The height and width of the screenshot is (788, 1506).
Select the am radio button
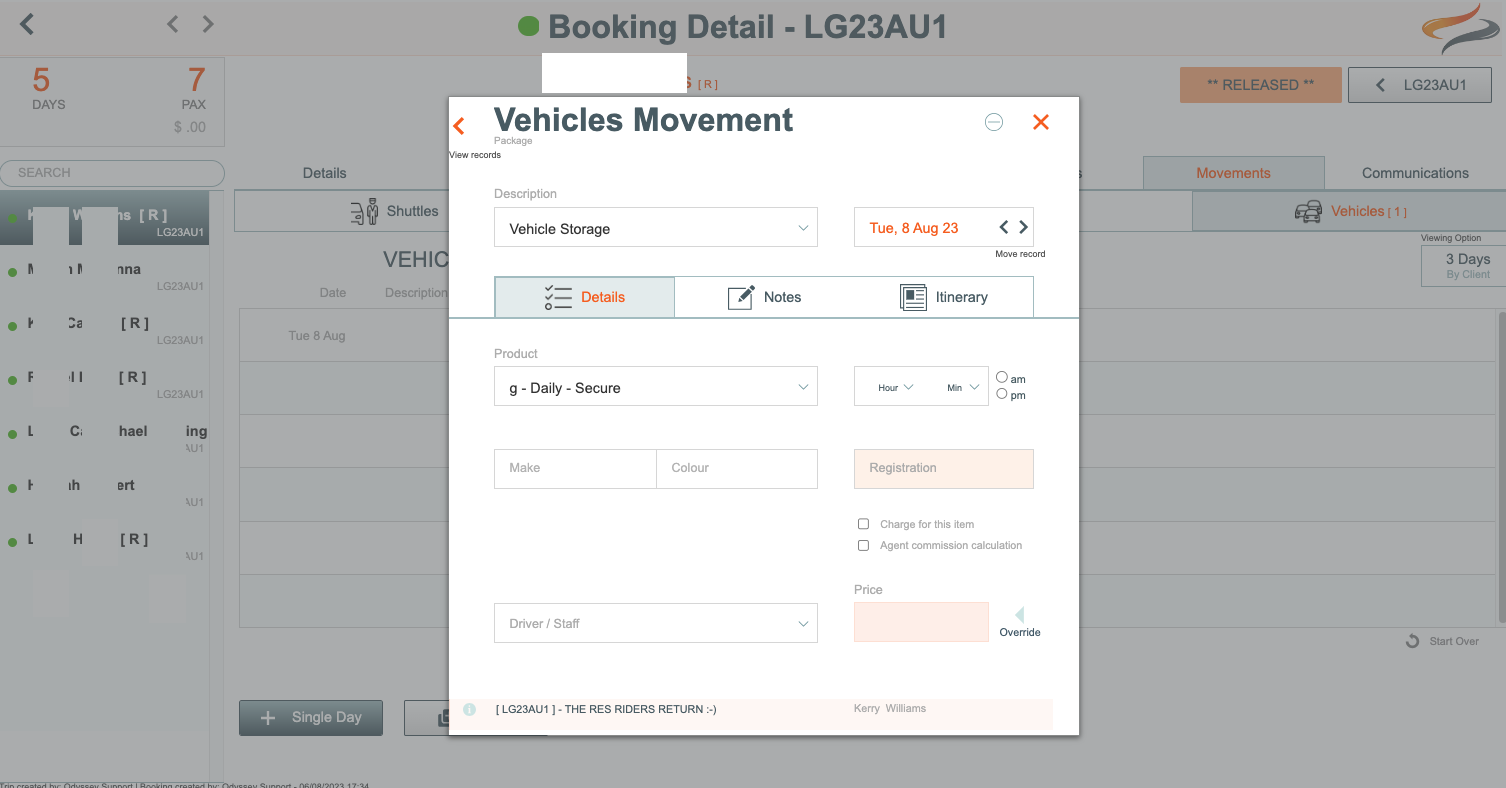click(1002, 377)
